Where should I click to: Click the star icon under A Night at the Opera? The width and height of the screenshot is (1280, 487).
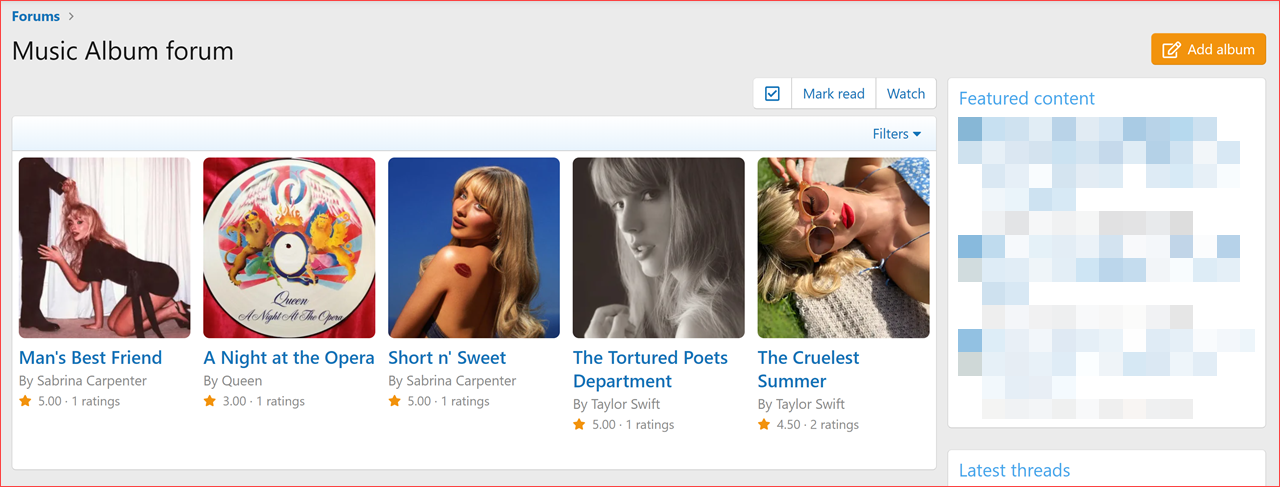[210, 401]
